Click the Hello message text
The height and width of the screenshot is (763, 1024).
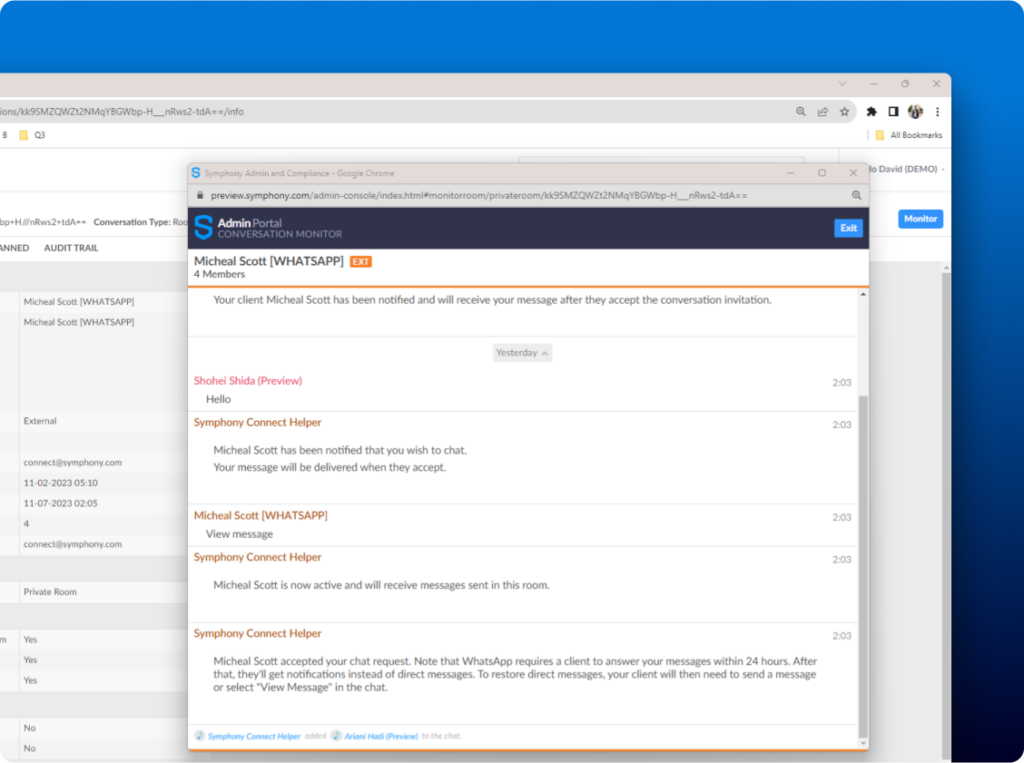(x=218, y=399)
